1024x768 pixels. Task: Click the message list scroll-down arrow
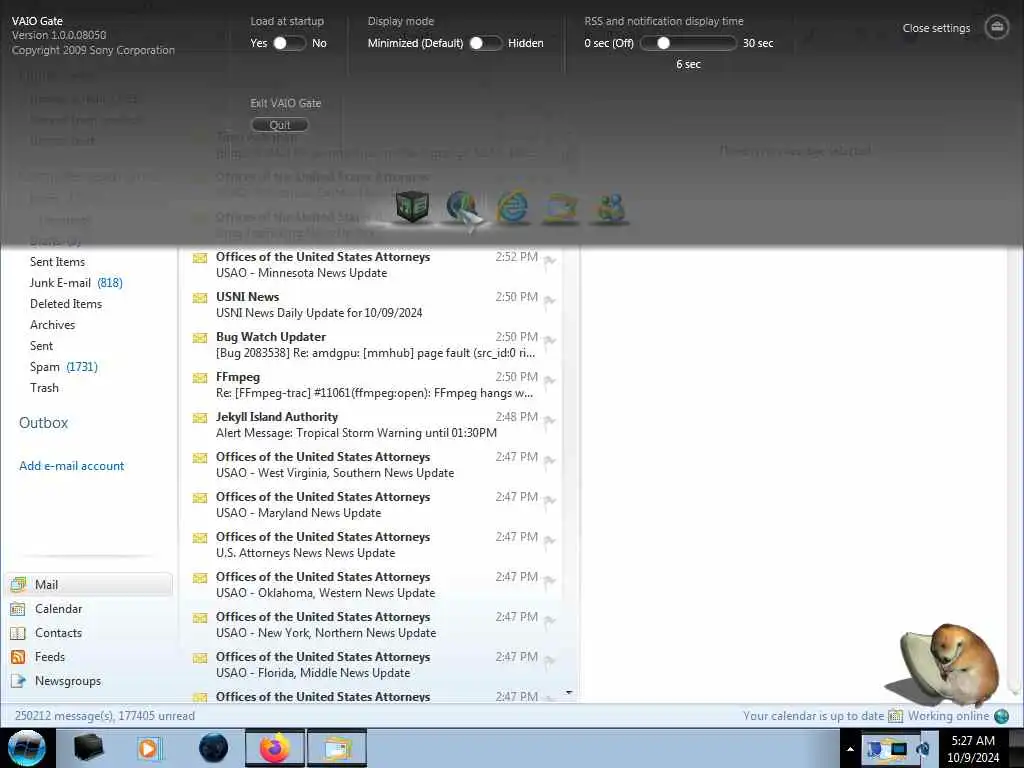click(569, 693)
